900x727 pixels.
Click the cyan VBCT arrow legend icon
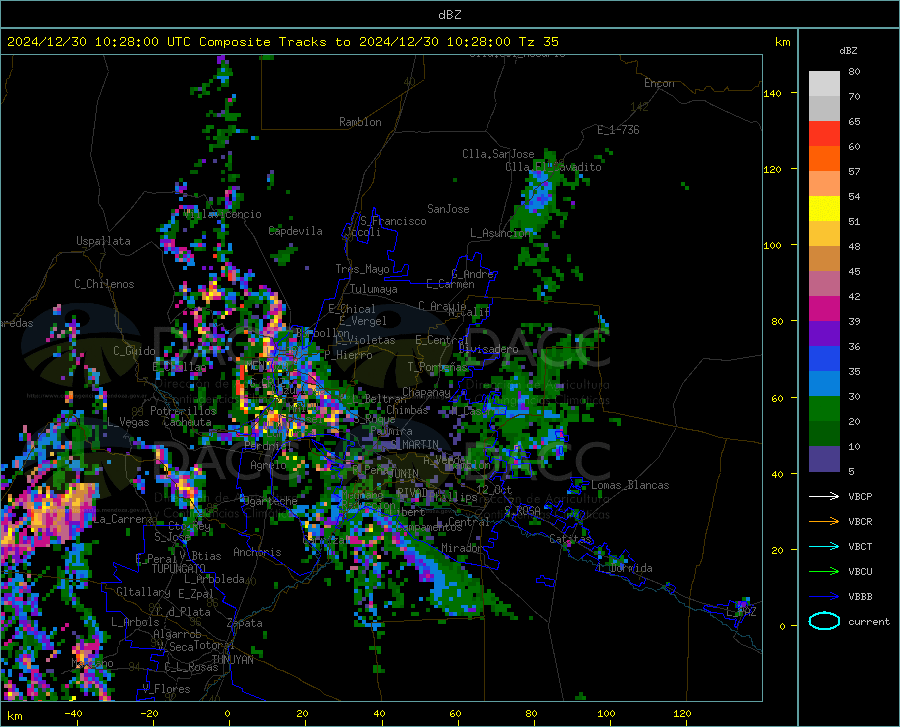(x=824, y=546)
